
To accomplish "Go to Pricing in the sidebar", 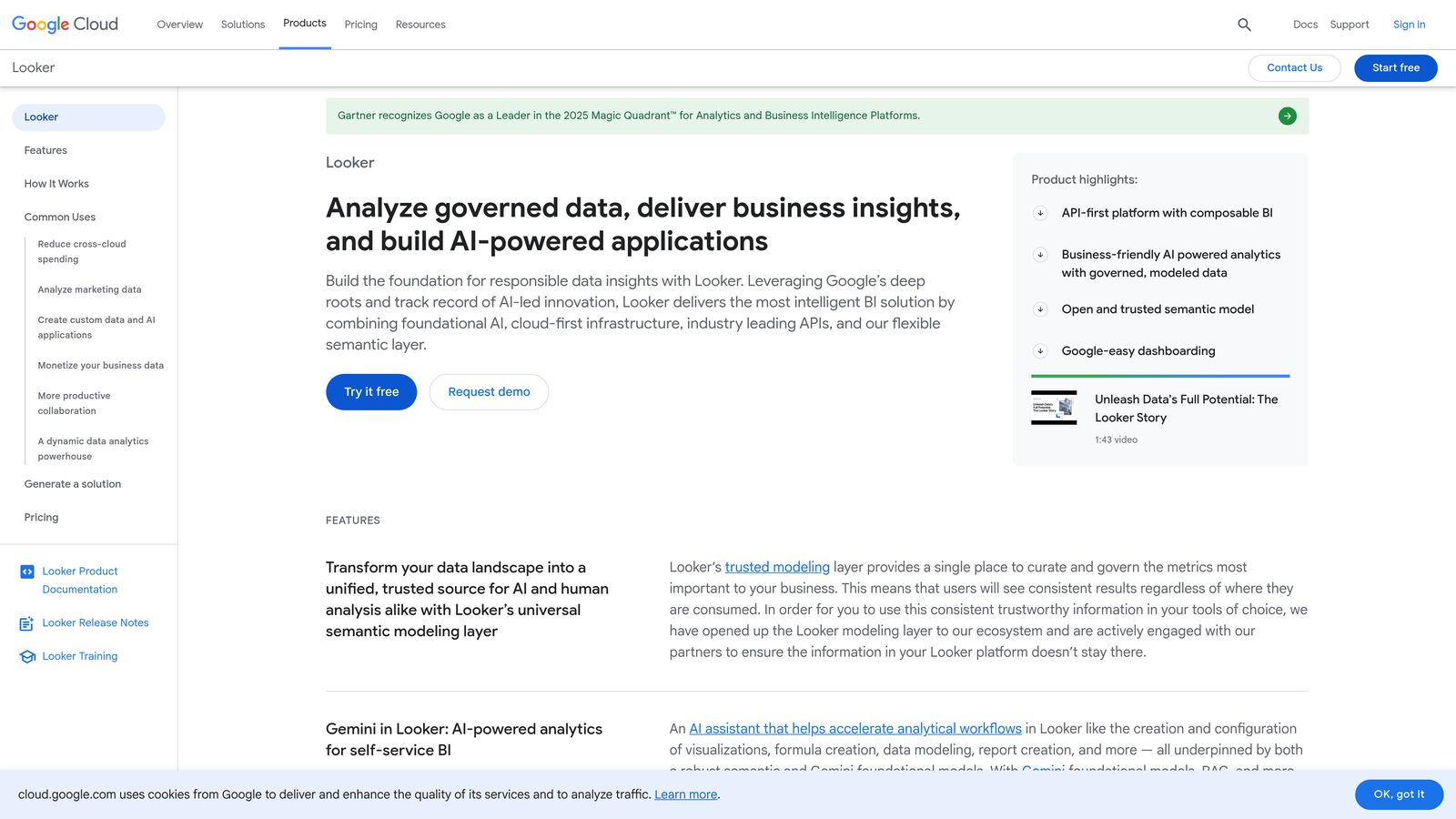I will tap(41, 518).
